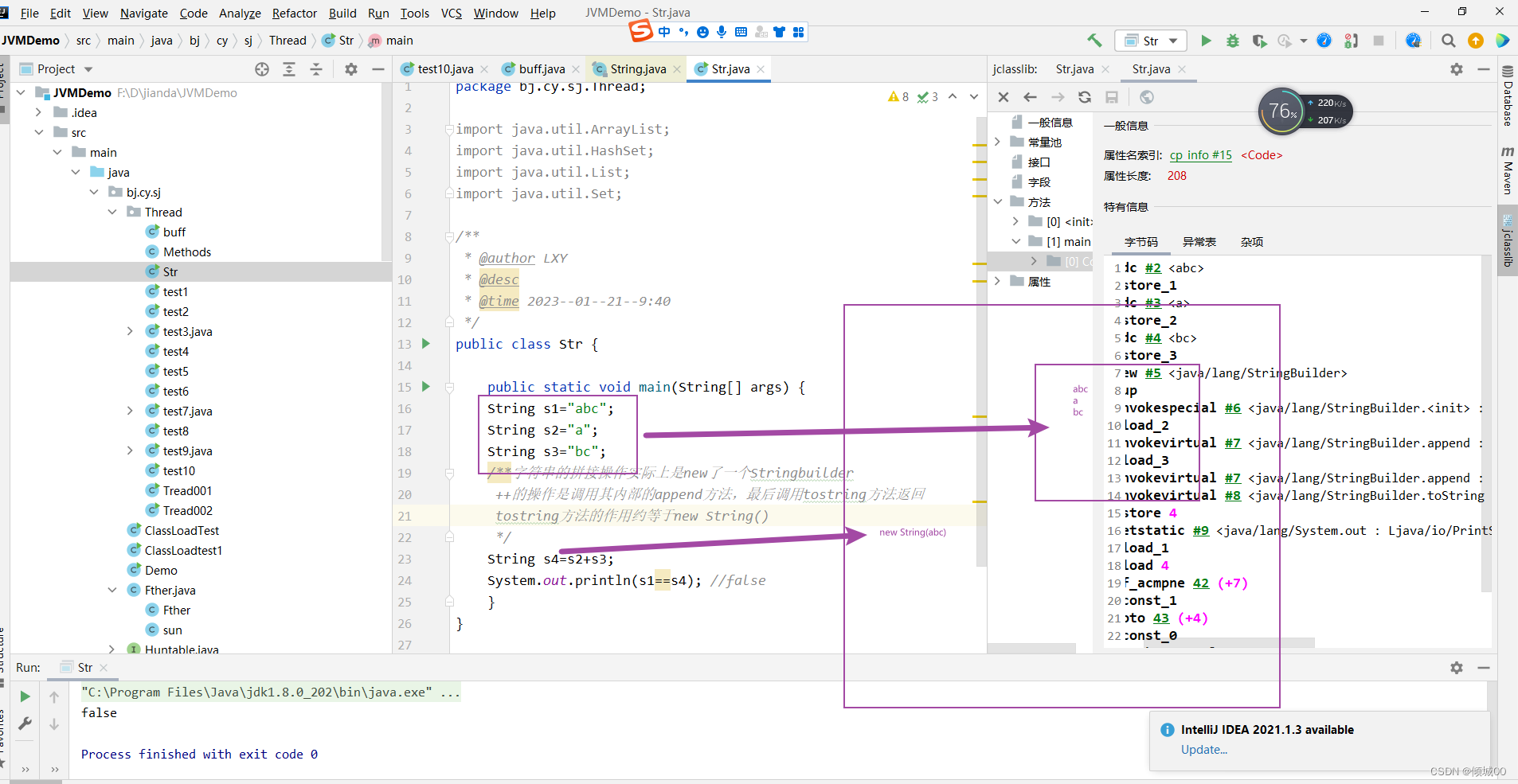The image size is (1518, 784).
Task: Start debugging with the bug icon
Action: [x=1233, y=41]
